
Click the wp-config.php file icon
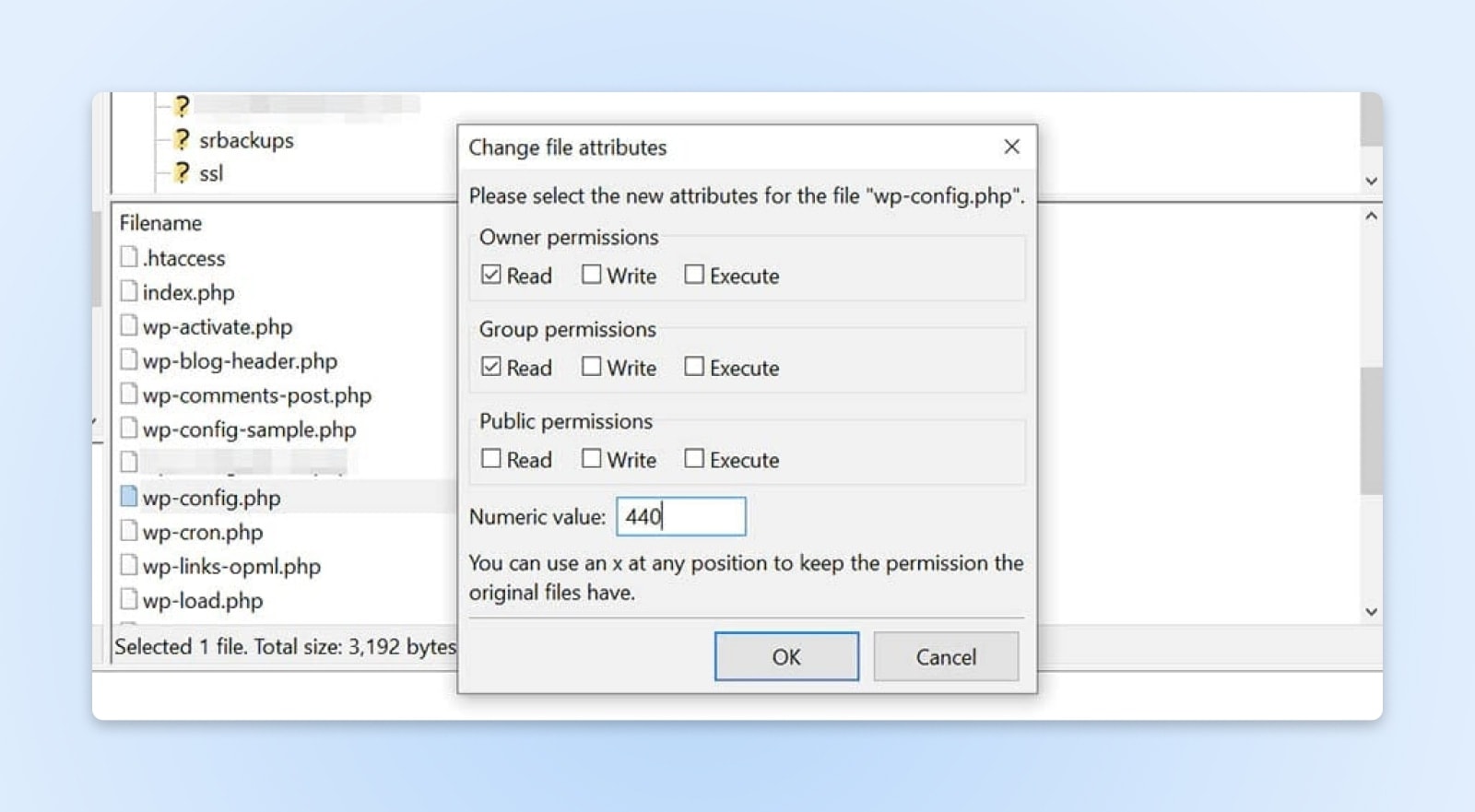(129, 497)
